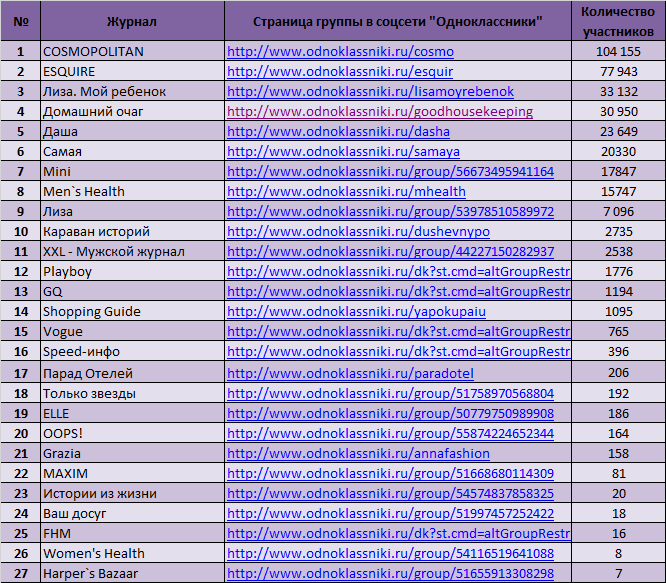Viewport: 666px width, 583px height.
Task: Select the 'XXL - Мужской журнал' cell
Action: point(132,251)
